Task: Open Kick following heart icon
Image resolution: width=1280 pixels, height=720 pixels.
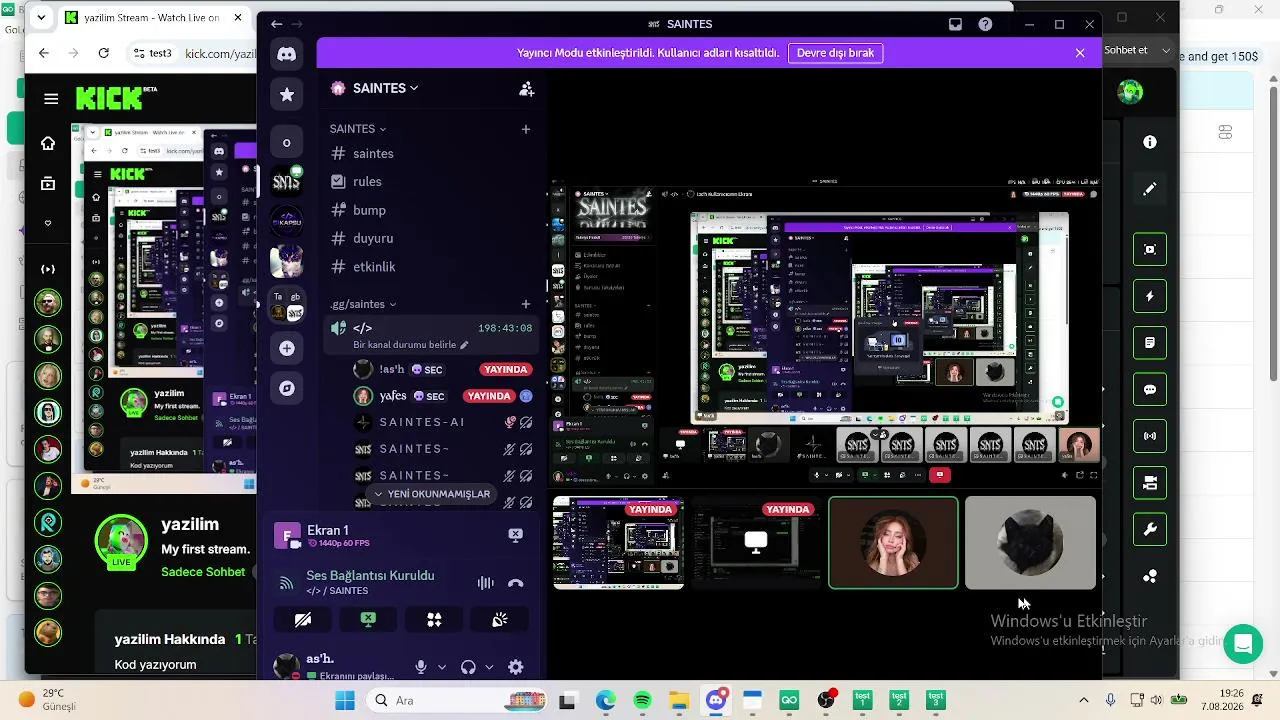Action: [x=47, y=223]
